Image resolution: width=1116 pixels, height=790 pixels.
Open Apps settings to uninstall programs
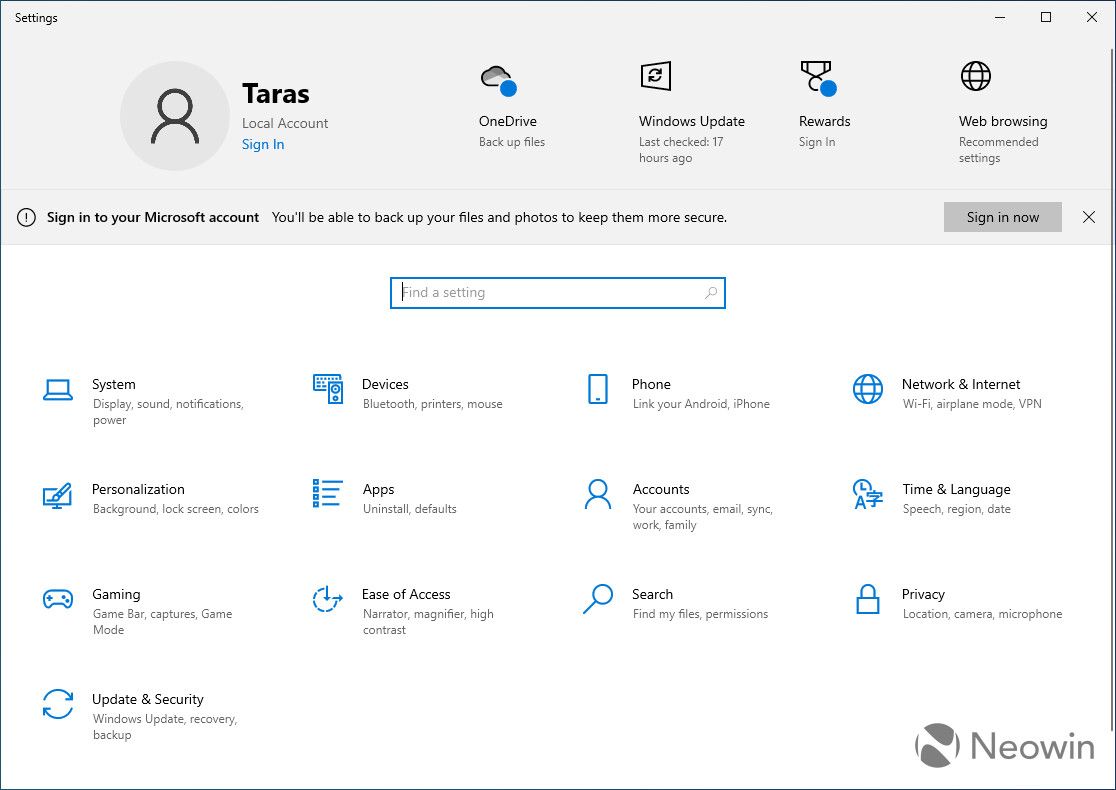pyautogui.click(x=378, y=489)
